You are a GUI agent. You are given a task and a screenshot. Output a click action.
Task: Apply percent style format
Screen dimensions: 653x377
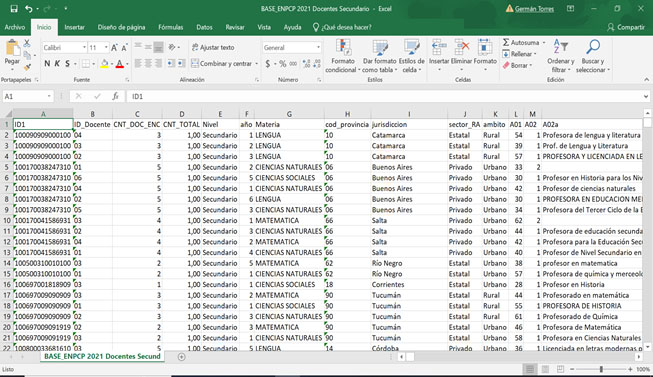pos(283,63)
